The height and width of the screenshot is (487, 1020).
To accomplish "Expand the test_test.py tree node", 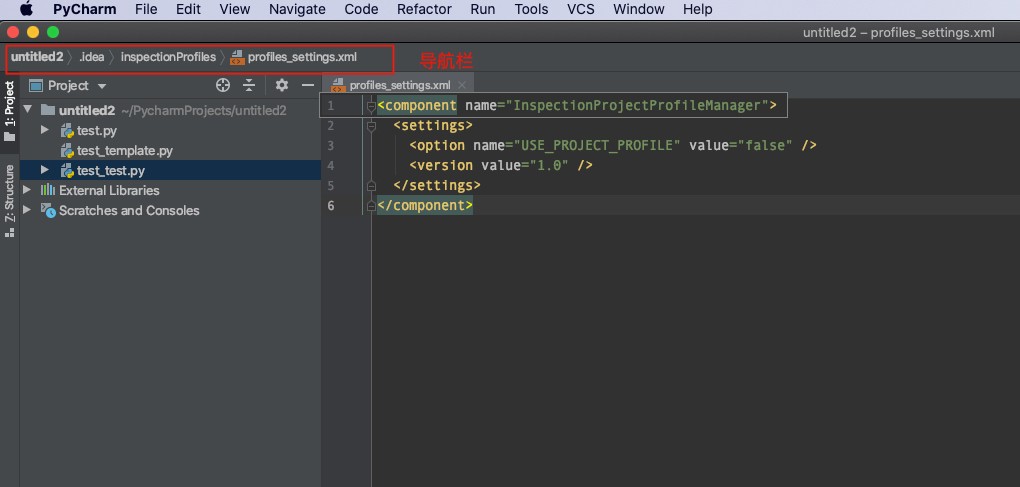I will click(x=44, y=170).
